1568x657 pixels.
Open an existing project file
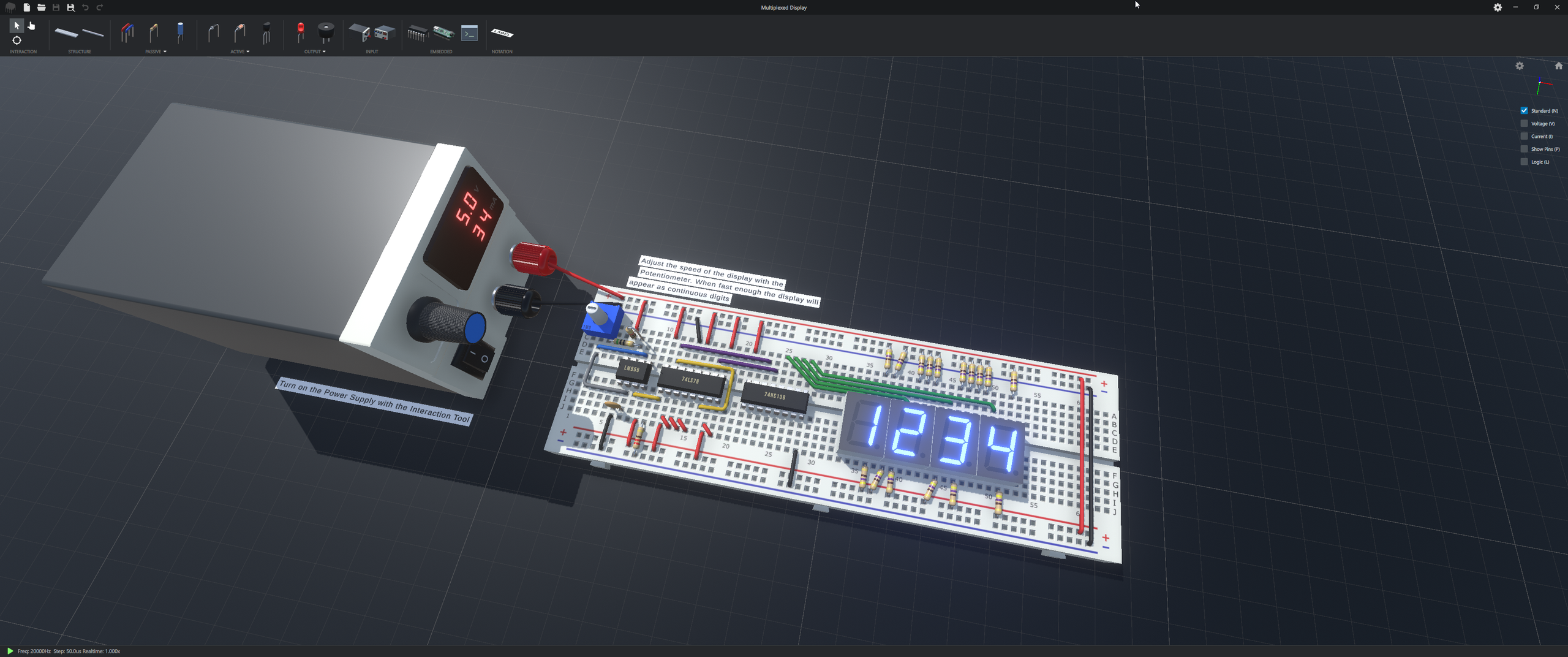[x=41, y=7]
